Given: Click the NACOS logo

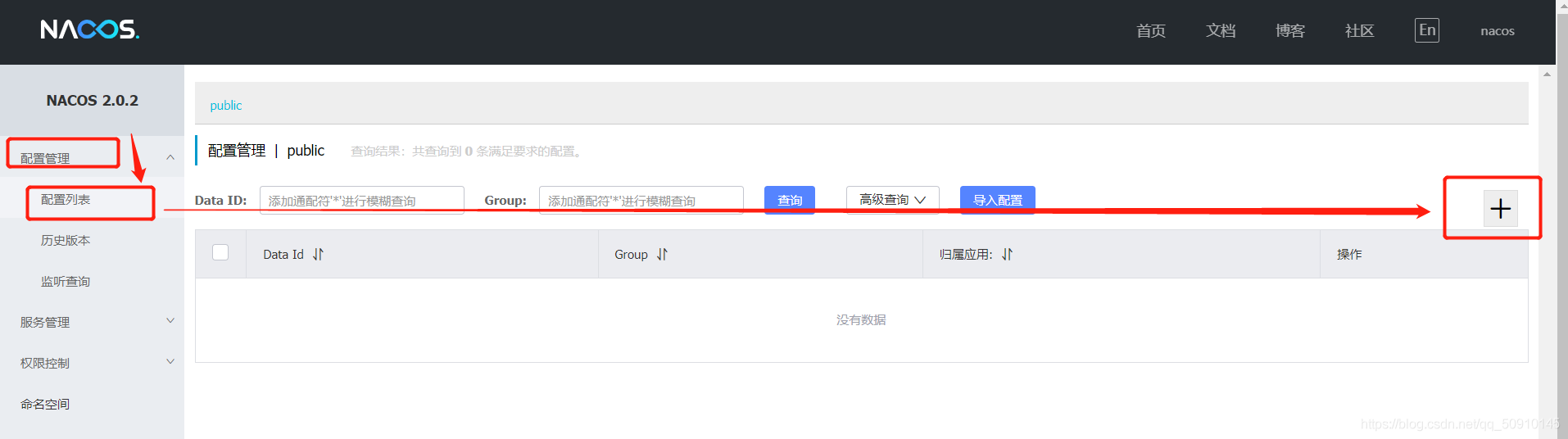Looking at the screenshot, I should 90,29.
